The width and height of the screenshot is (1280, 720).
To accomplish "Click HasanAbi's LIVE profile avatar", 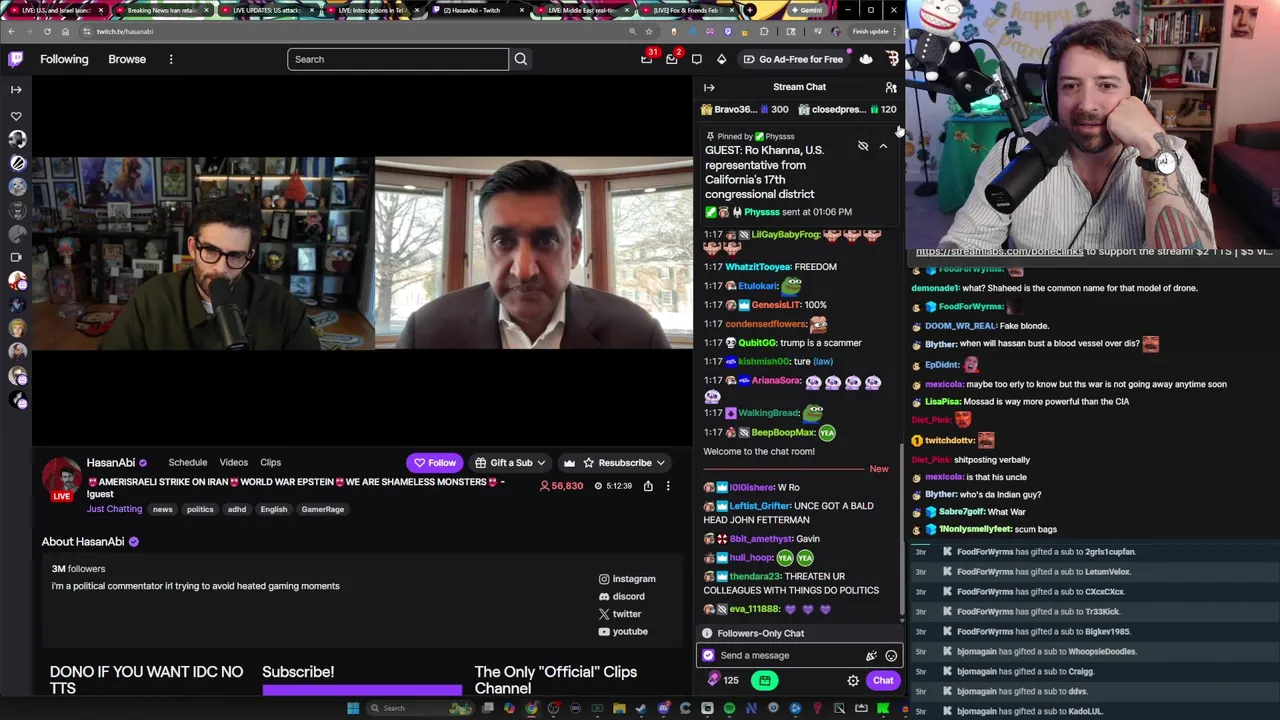I will [x=62, y=480].
